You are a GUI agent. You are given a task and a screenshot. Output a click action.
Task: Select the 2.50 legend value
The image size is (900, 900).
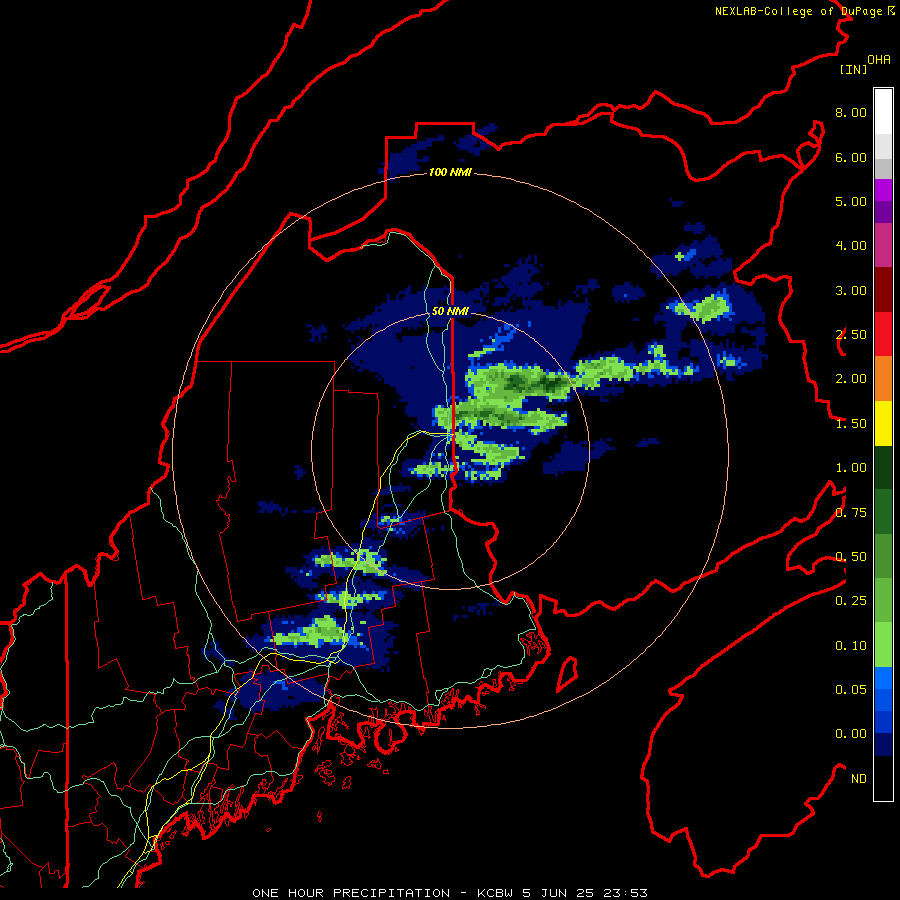pos(851,335)
